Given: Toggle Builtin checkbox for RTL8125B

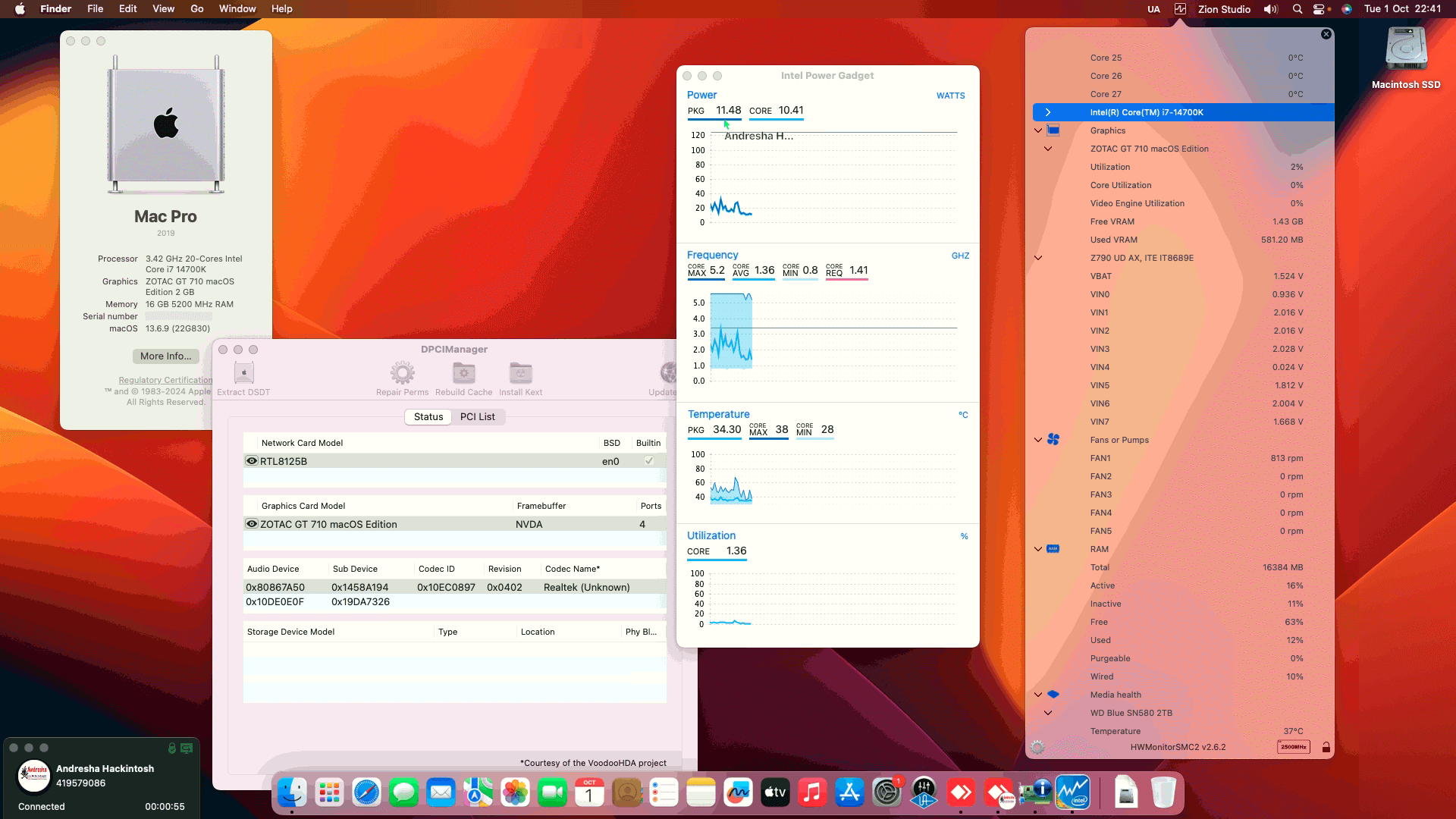Looking at the screenshot, I should coord(649,461).
